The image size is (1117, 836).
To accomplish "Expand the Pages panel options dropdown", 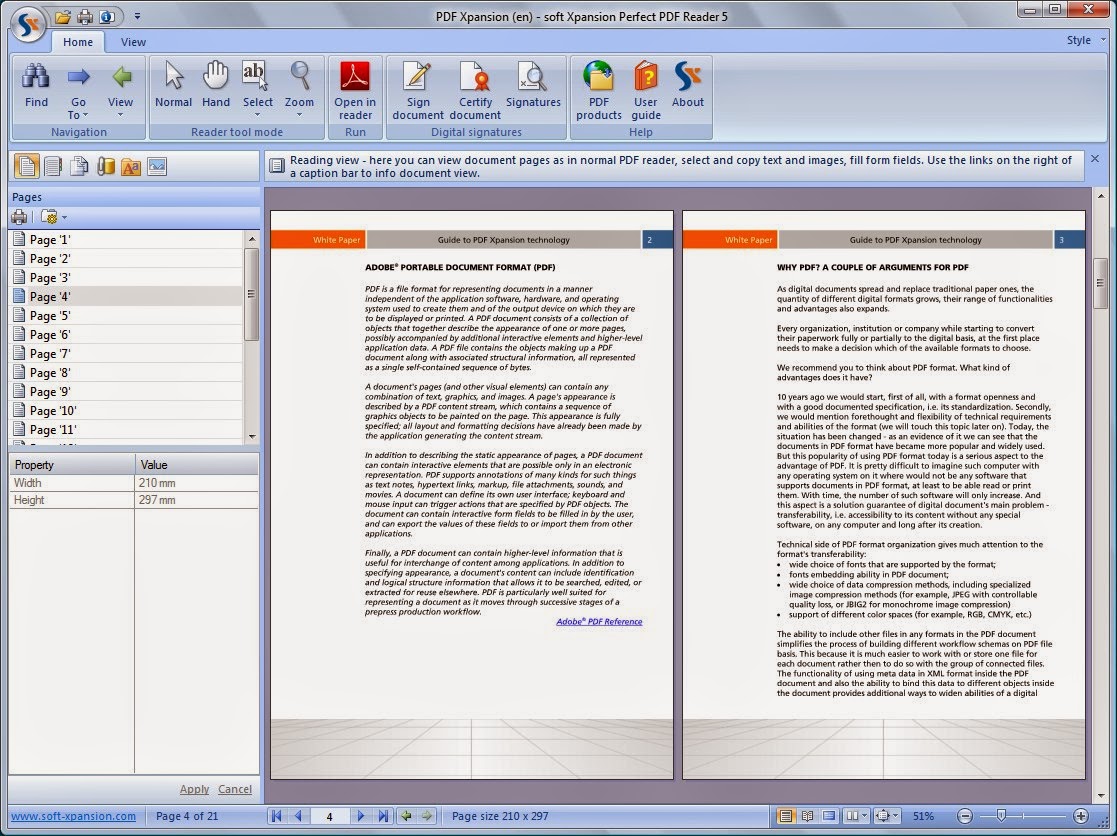I will click(x=55, y=217).
